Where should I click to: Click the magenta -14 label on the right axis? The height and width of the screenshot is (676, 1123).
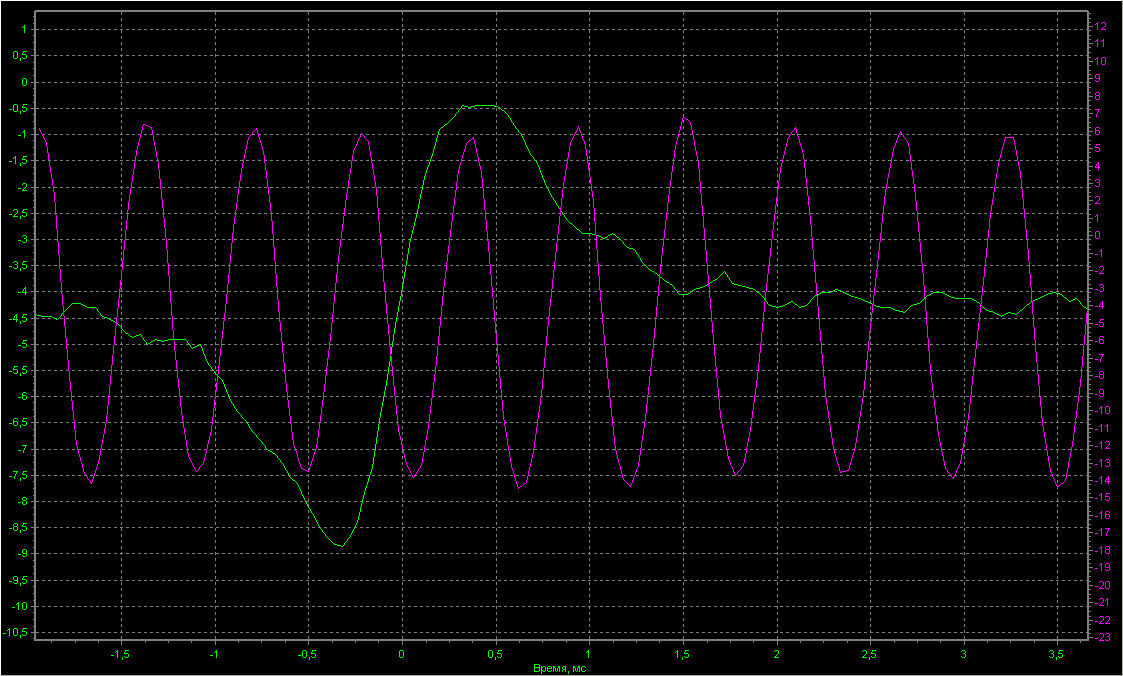pos(1101,480)
